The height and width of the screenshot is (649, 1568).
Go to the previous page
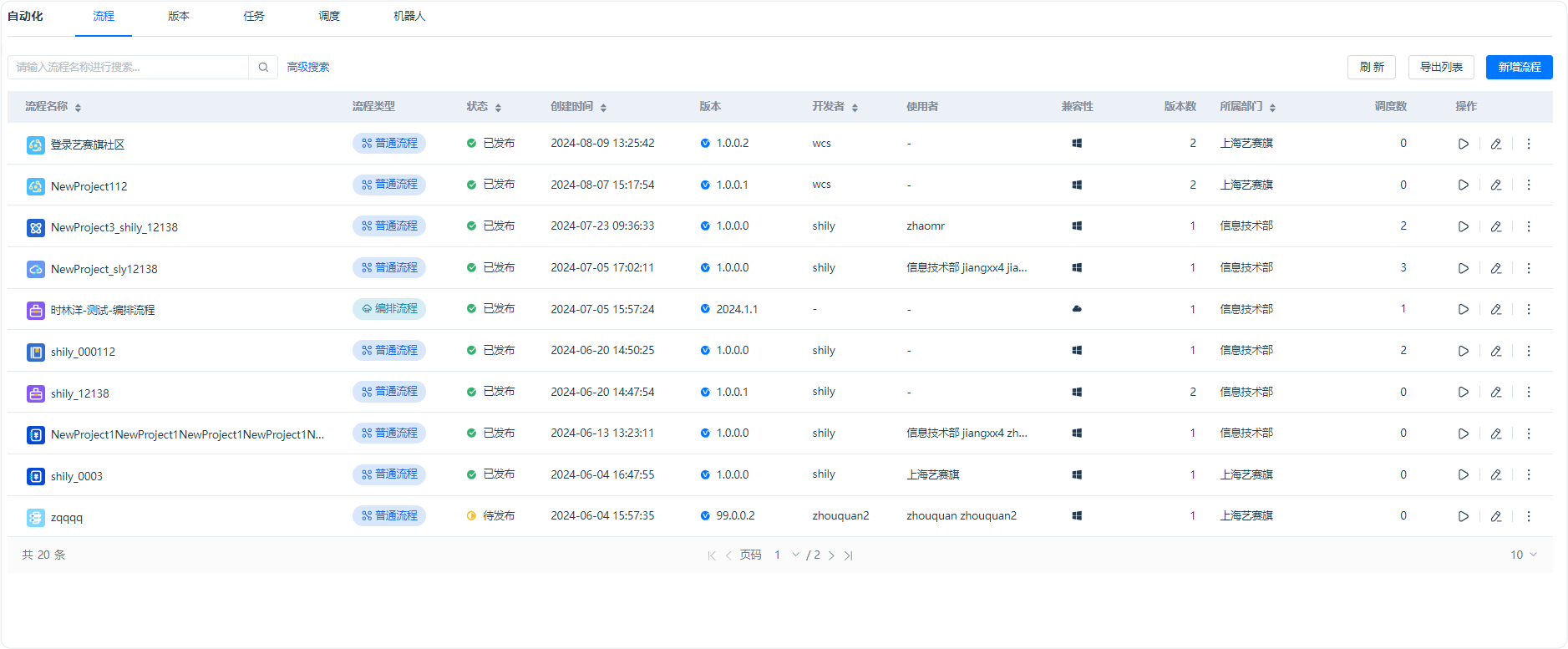pyautogui.click(x=728, y=555)
